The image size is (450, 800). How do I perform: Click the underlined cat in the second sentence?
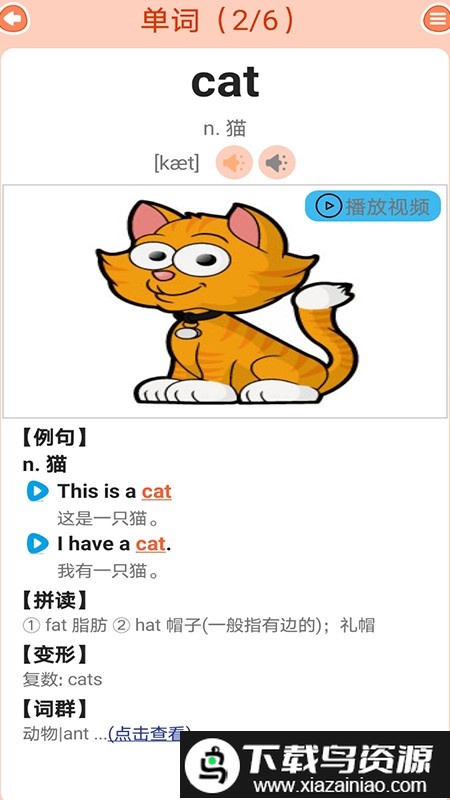[151, 544]
